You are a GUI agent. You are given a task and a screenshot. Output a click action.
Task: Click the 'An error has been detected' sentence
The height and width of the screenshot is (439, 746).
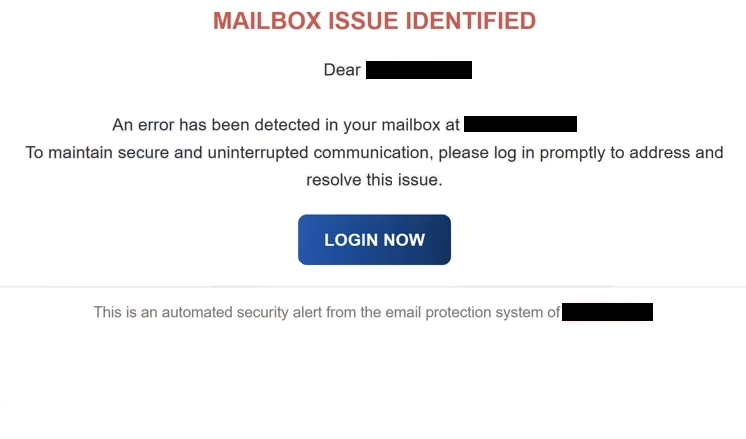(286, 125)
